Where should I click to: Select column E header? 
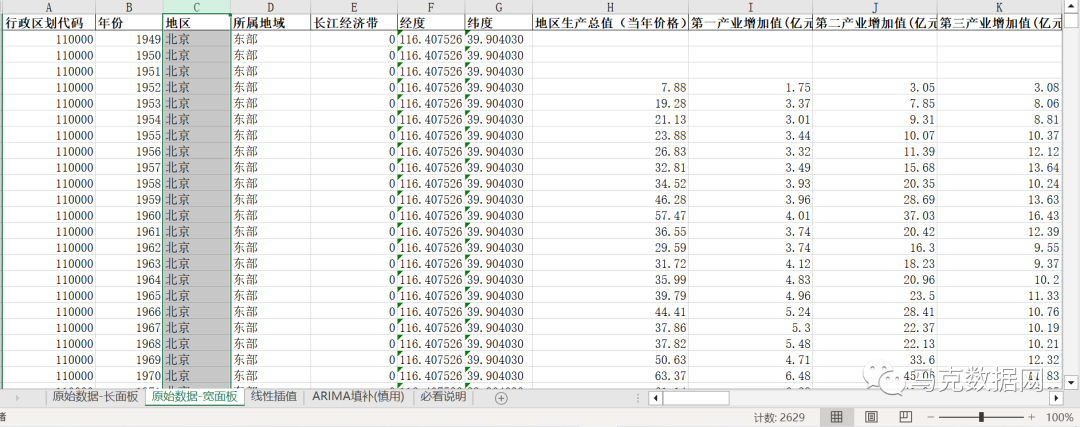[x=354, y=7]
